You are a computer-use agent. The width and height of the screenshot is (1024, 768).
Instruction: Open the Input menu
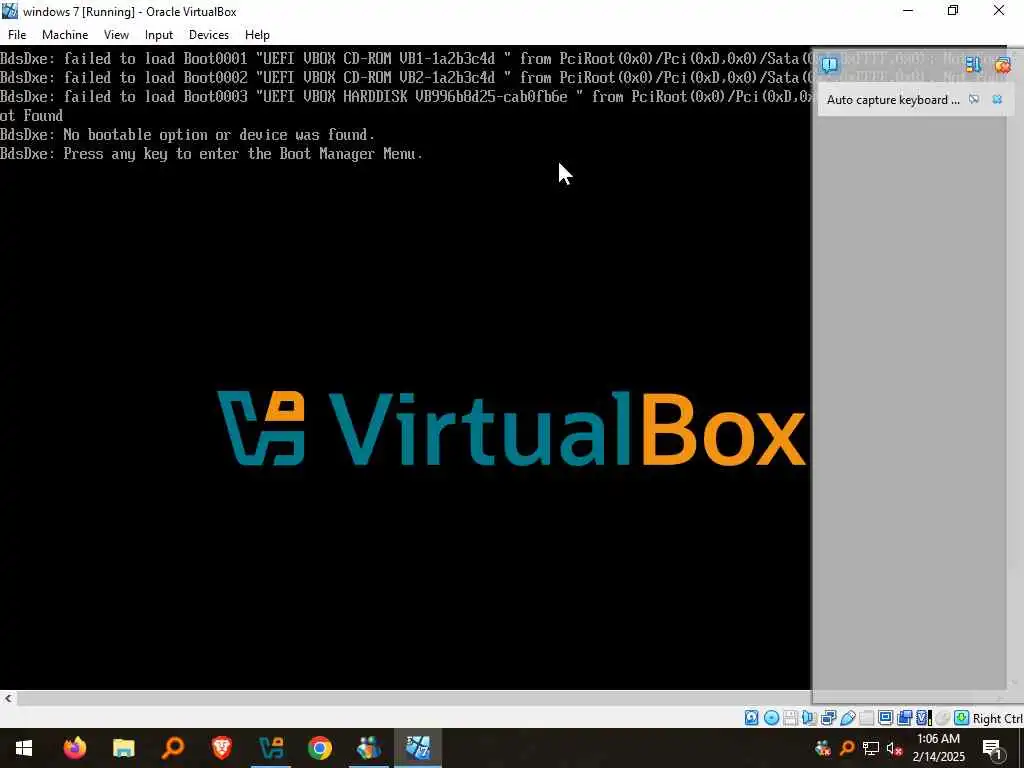[159, 35]
